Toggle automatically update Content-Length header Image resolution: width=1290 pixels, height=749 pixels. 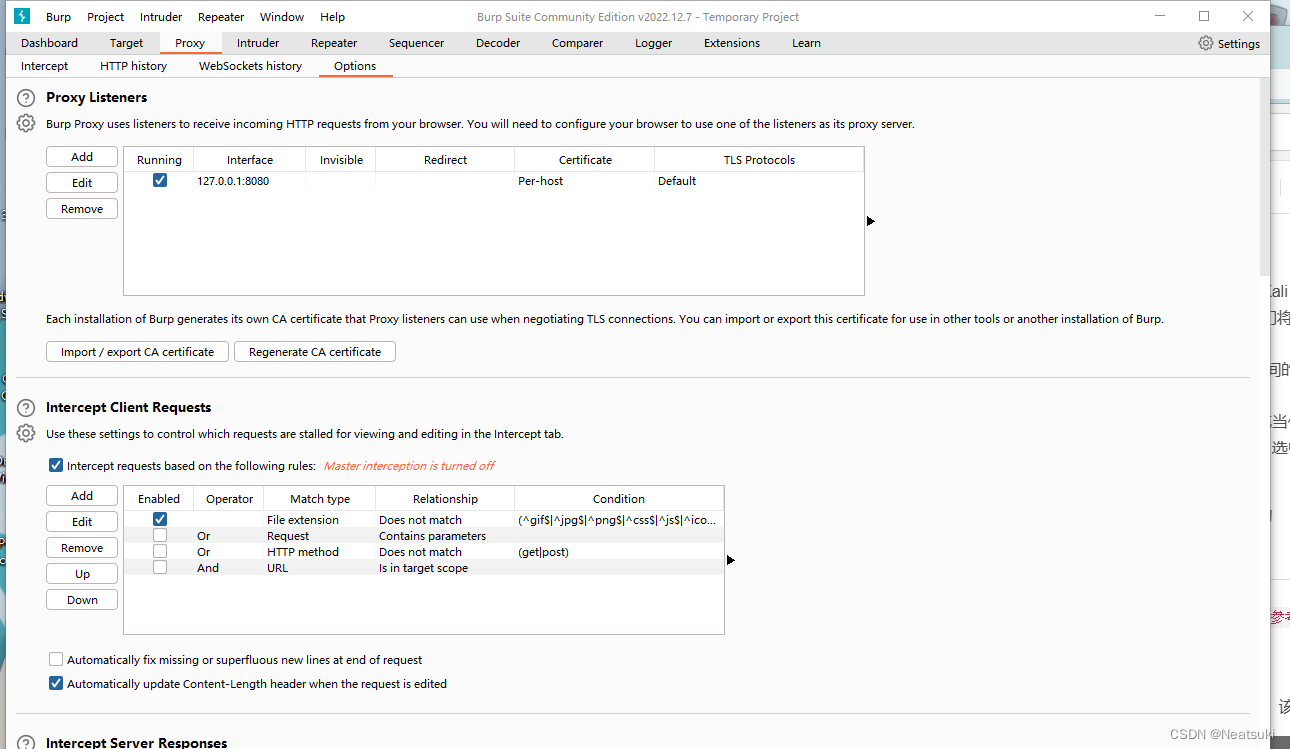click(x=56, y=684)
